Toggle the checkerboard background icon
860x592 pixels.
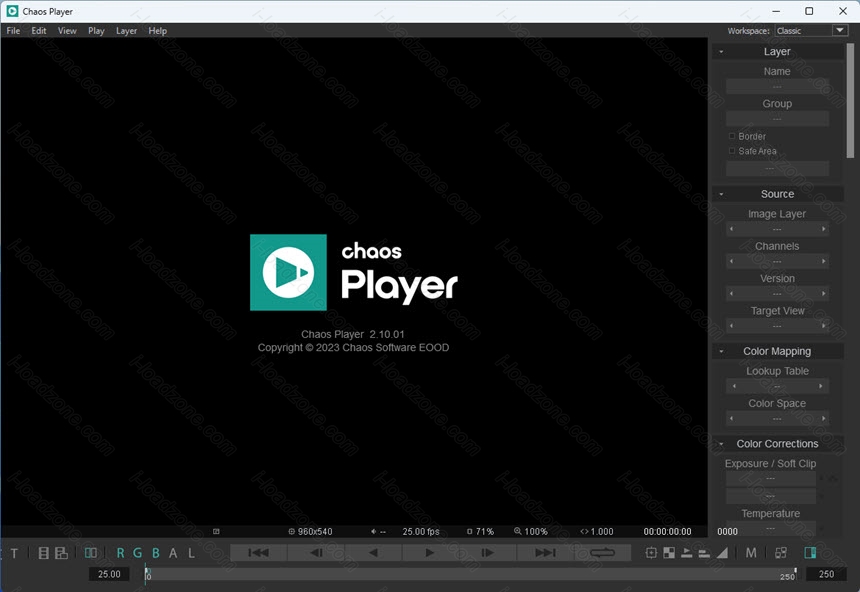tap(669, 553)
